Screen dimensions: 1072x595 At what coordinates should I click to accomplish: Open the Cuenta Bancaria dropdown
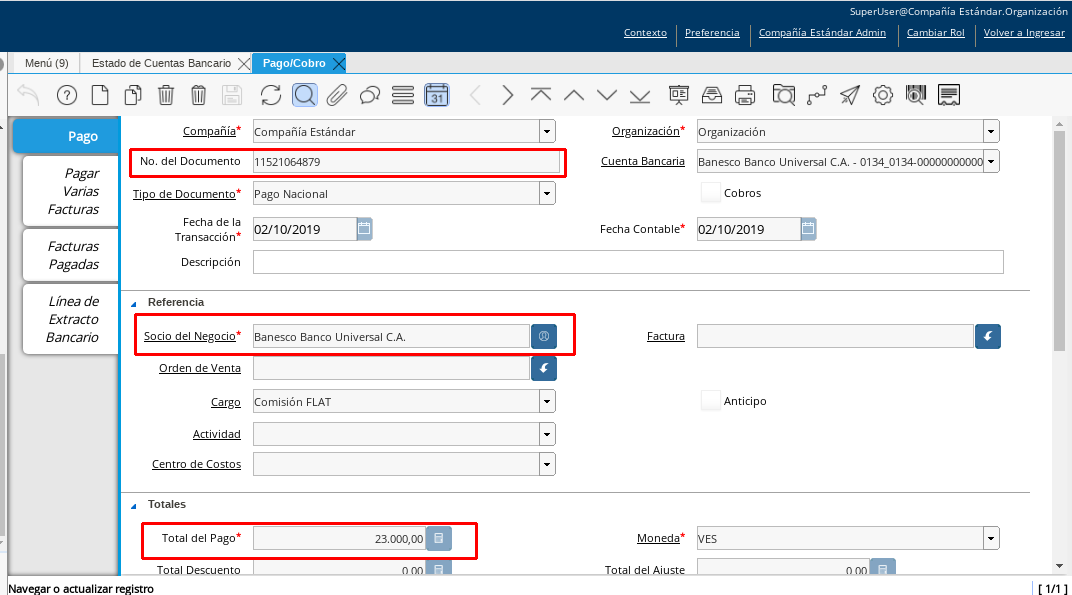pyautogui.click(x=990, y=161)
